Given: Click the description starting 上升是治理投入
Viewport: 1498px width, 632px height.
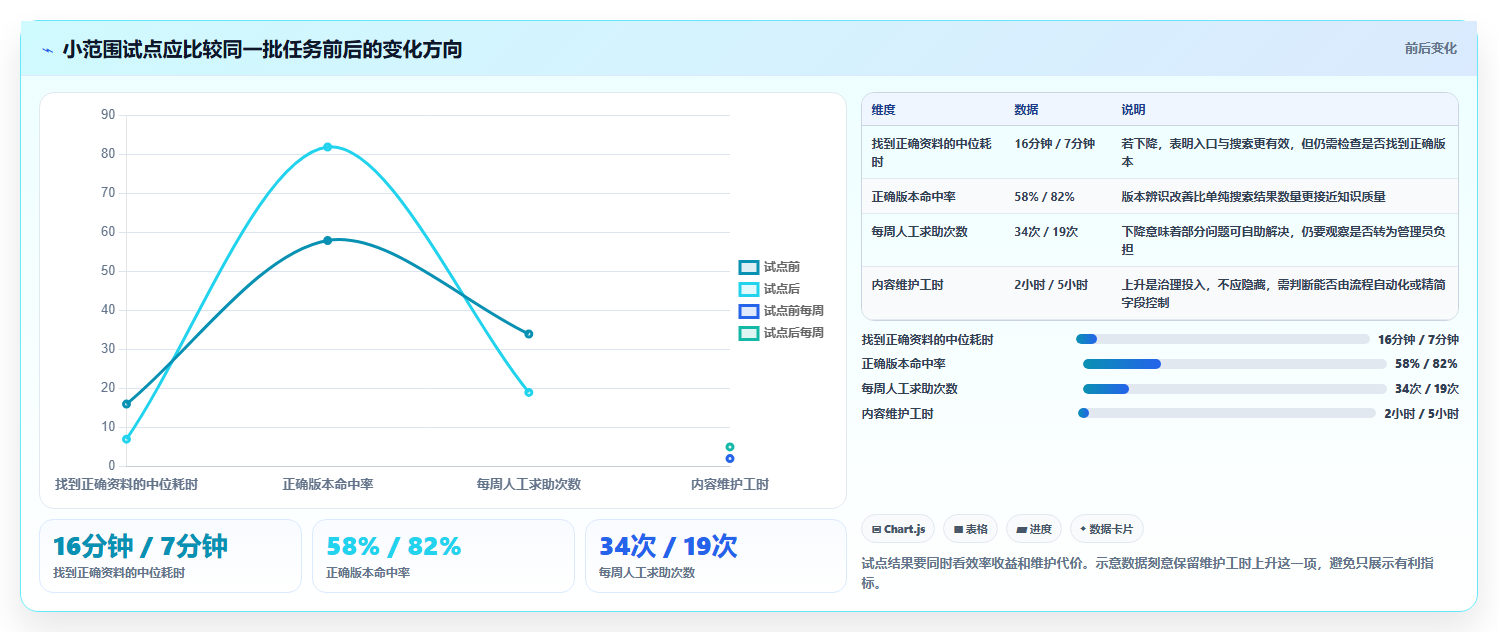Looking at the screenshot, I should 1283,294.
